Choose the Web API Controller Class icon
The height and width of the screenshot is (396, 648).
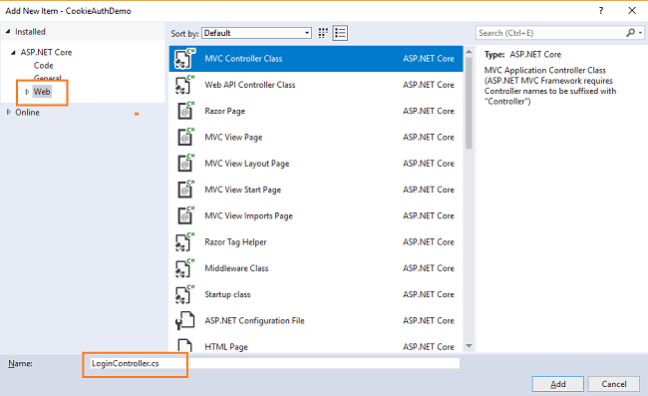click(x=184, y=85)
